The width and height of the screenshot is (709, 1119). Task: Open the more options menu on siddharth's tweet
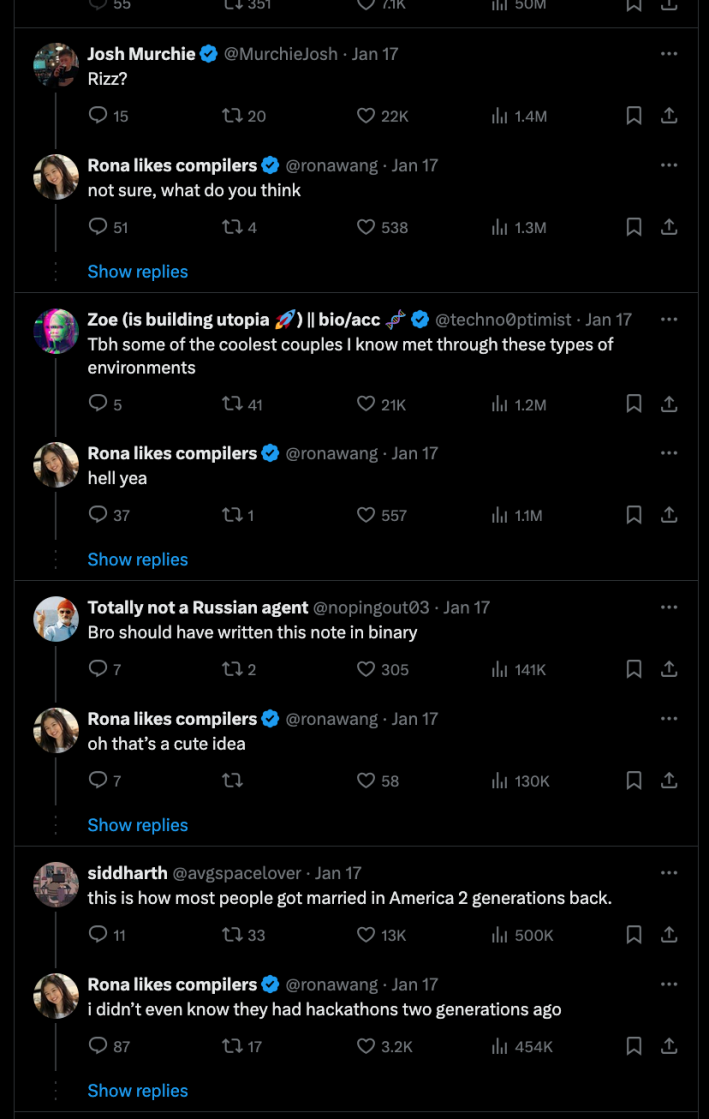[668, 872]
